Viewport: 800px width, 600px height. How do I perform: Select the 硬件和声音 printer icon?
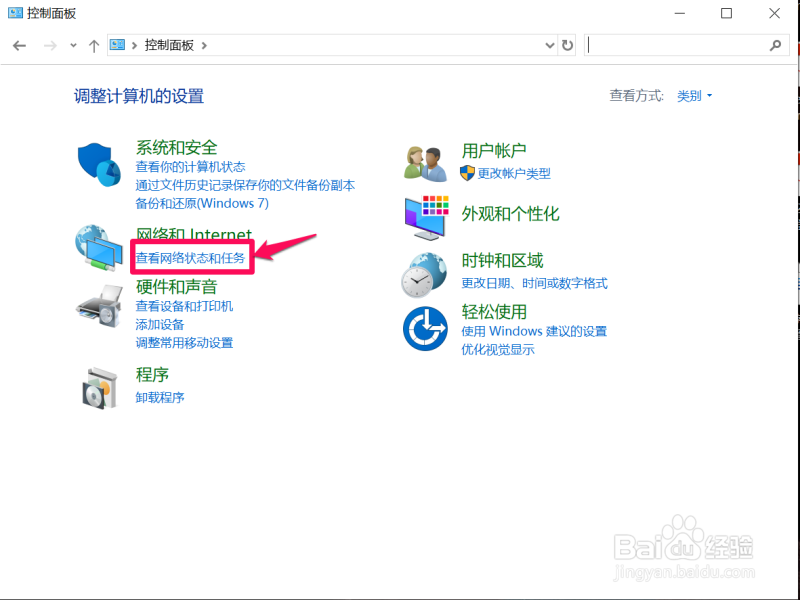(98, 307)
